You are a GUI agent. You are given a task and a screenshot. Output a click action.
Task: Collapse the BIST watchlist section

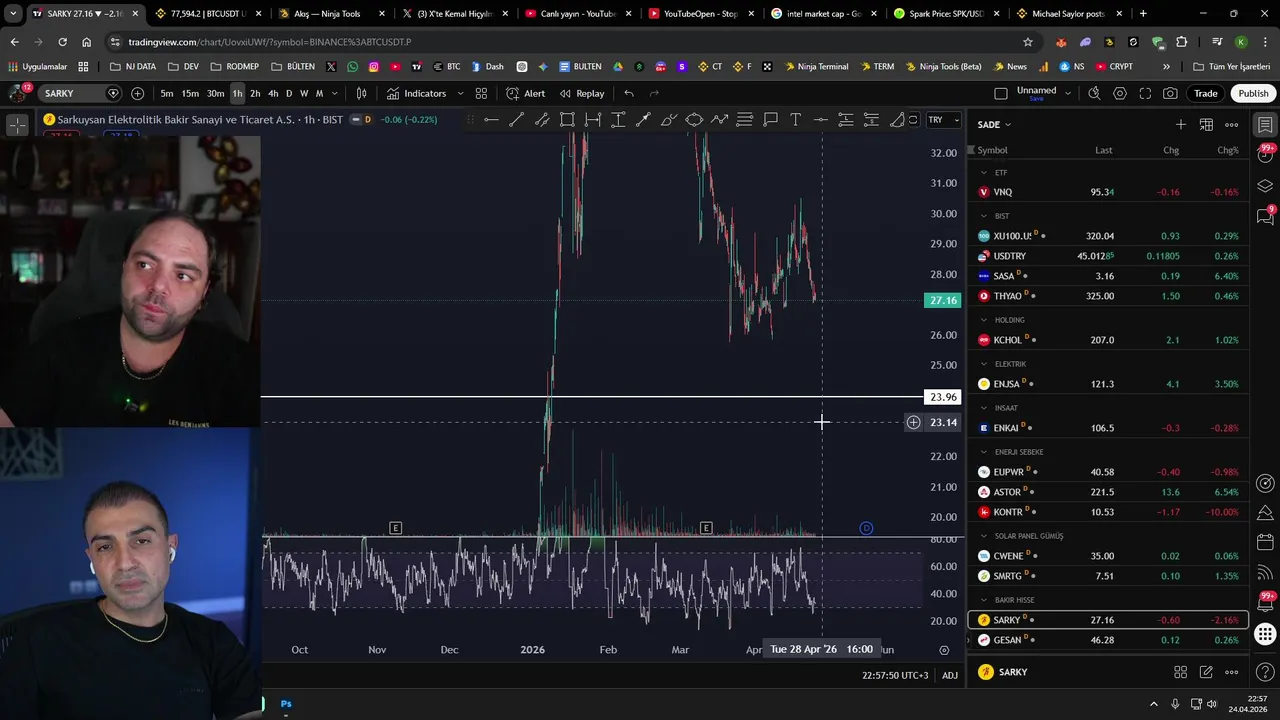pyautogui.click(x=984, y=216)
